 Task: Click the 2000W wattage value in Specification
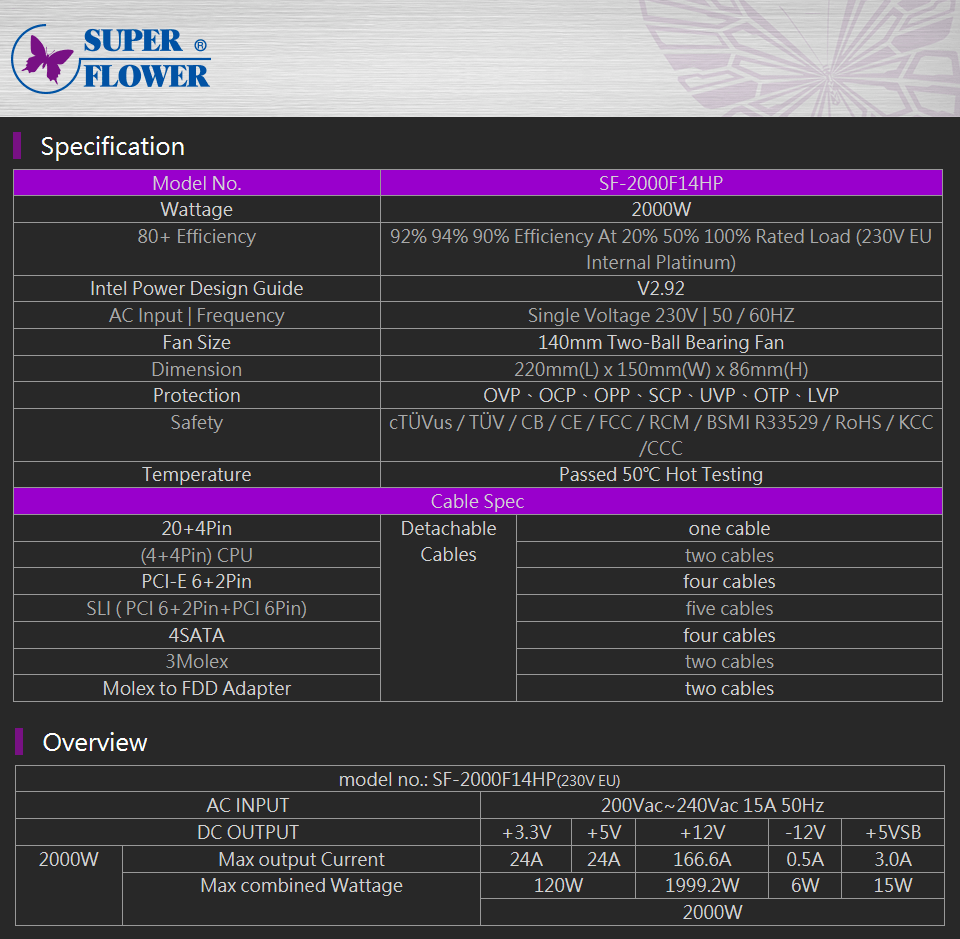pyautogui.click(x=661, y=209)
